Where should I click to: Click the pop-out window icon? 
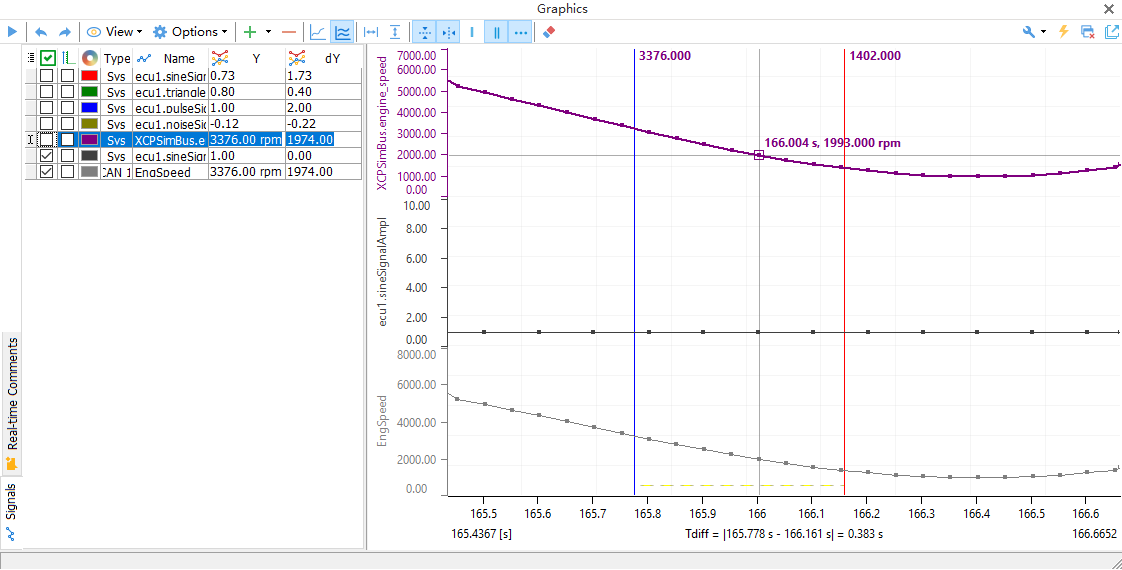[1110, 32]
